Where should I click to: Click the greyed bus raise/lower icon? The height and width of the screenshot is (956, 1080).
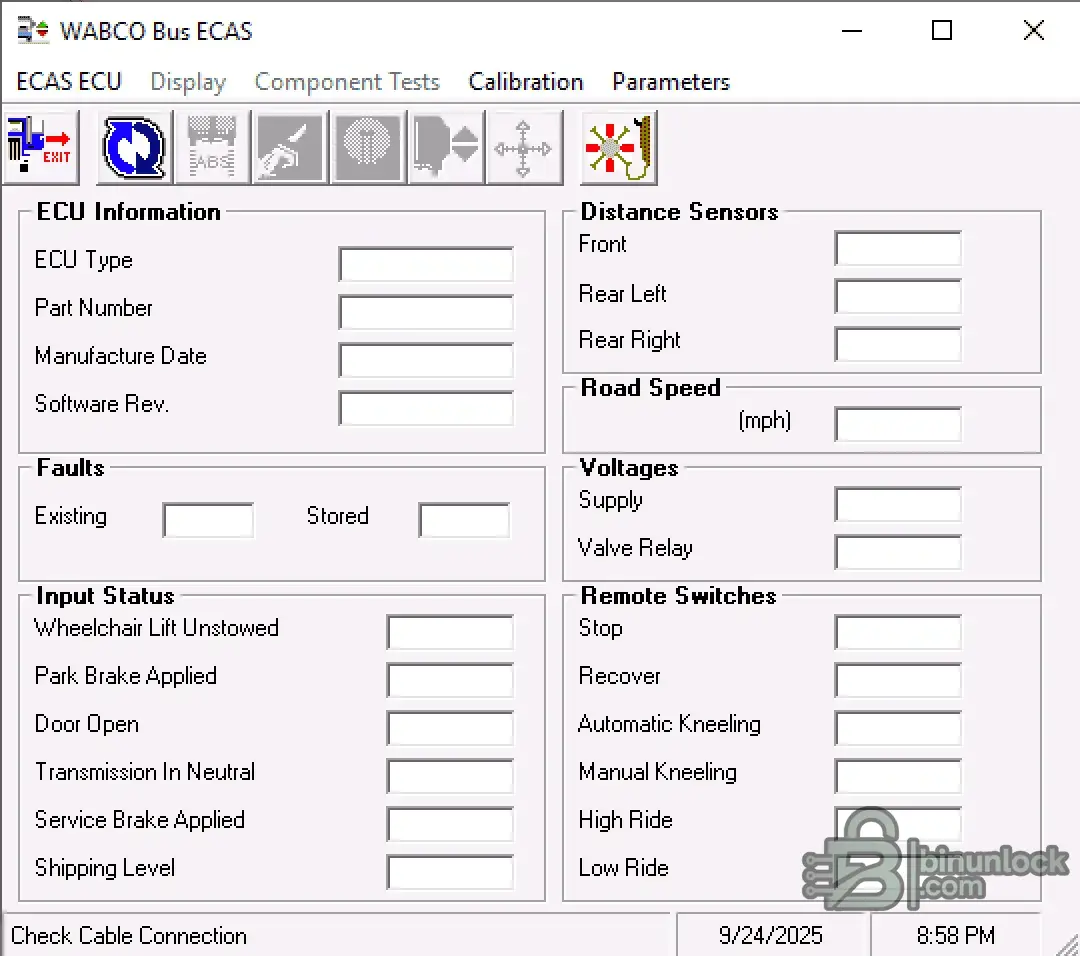tap(446, 147)
